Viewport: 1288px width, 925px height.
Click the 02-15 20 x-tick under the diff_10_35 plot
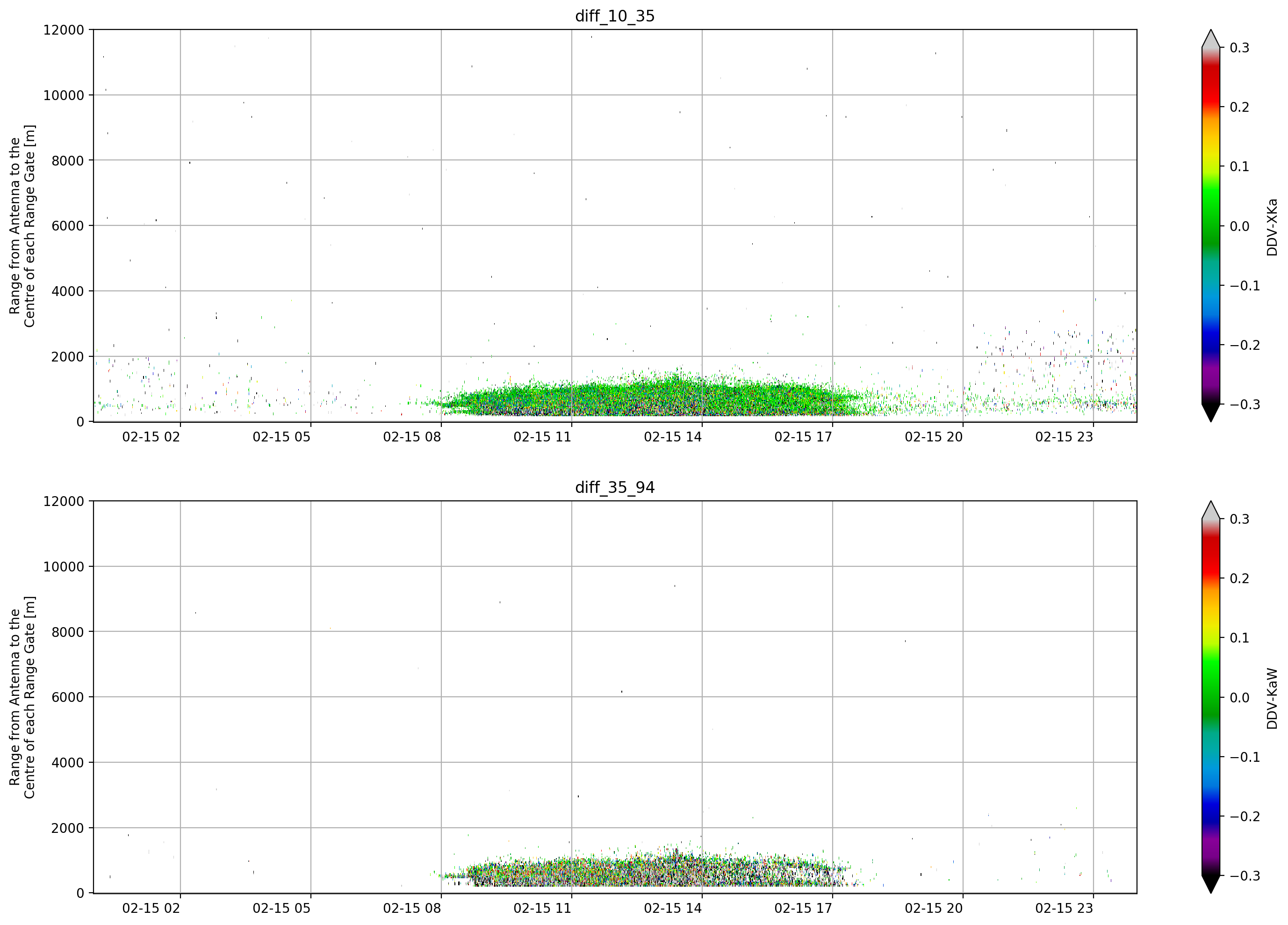click(934, 437)
